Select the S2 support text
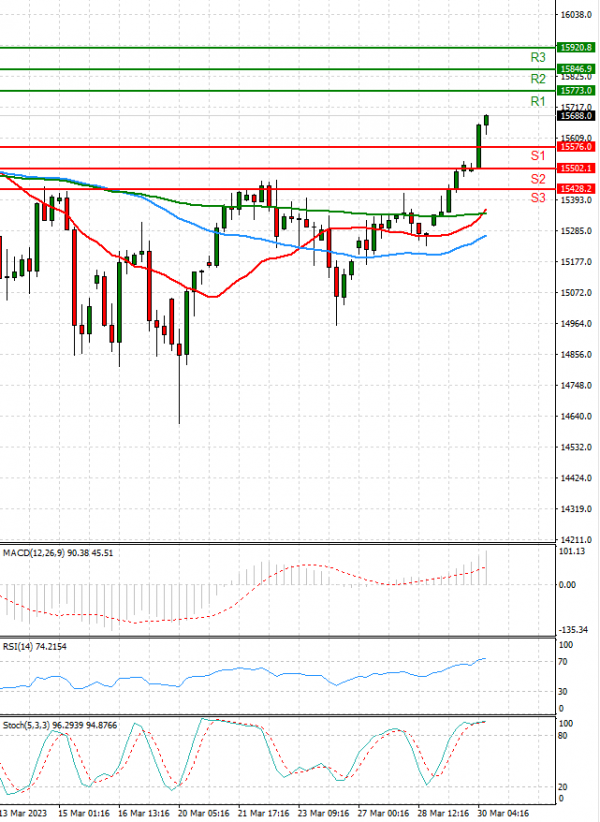600x822 pixels. [538, 179]
